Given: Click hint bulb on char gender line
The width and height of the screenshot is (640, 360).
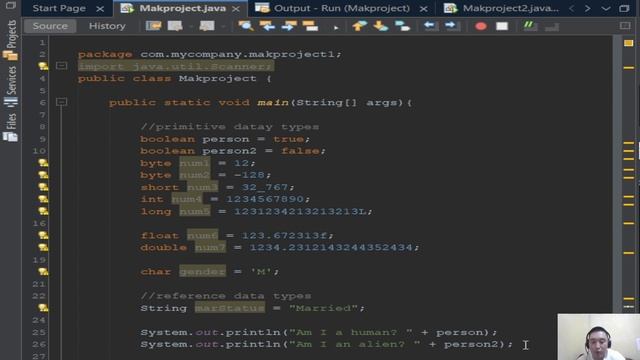Looking at the screenshot, I should [x=43, y=271].
